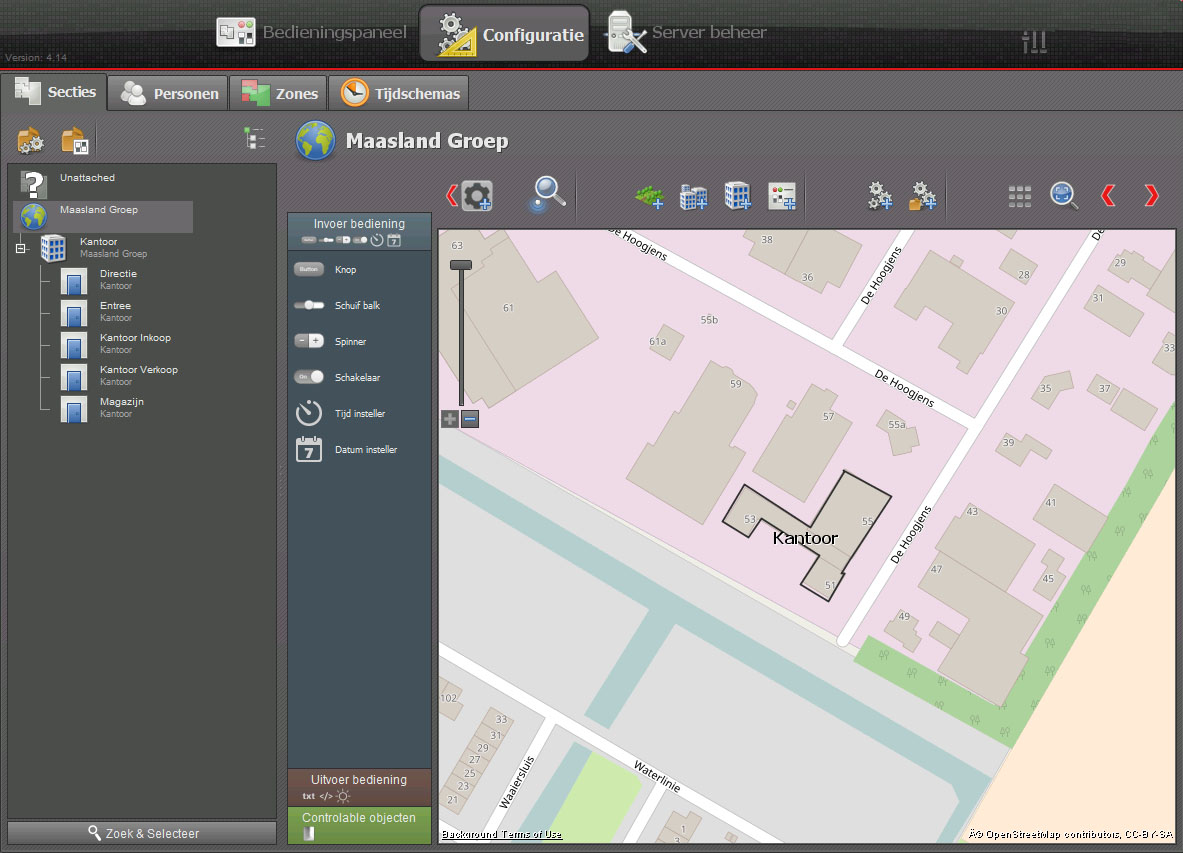The width and height of the screenshot is (1183, 853).
Task: Click the right red arrow in toolbar
Action: (1151, 196)
